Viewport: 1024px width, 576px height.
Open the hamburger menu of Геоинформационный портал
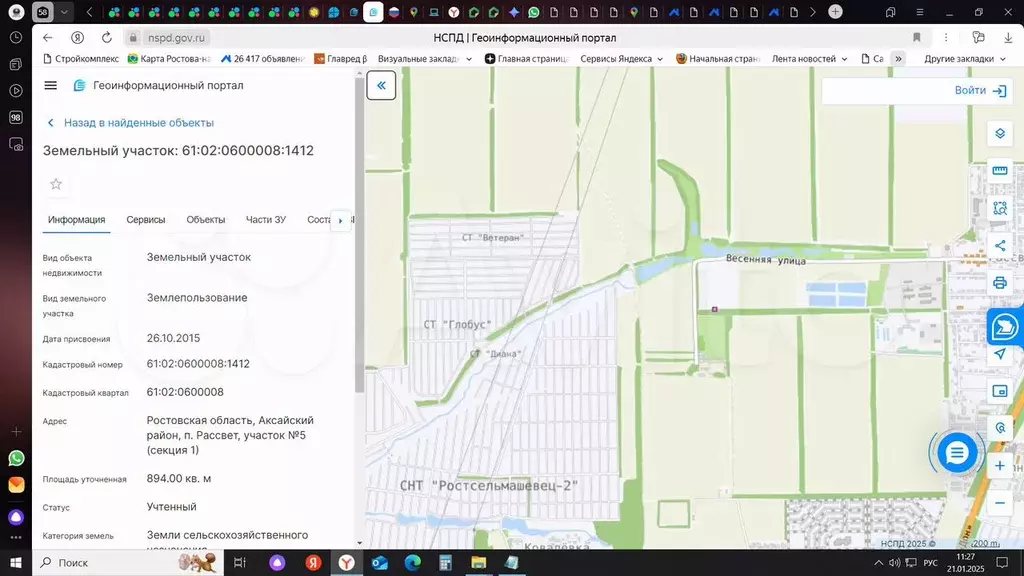pyautogui.click(x=50, y=86)
